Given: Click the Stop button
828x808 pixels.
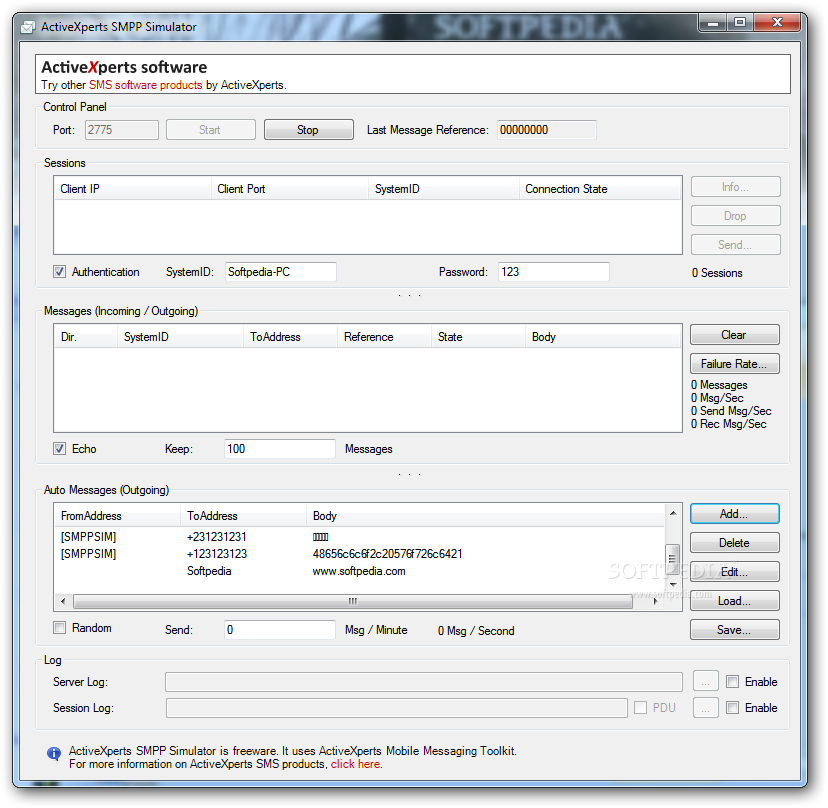Looking at the screenshot, I should [x=308, y=129].
